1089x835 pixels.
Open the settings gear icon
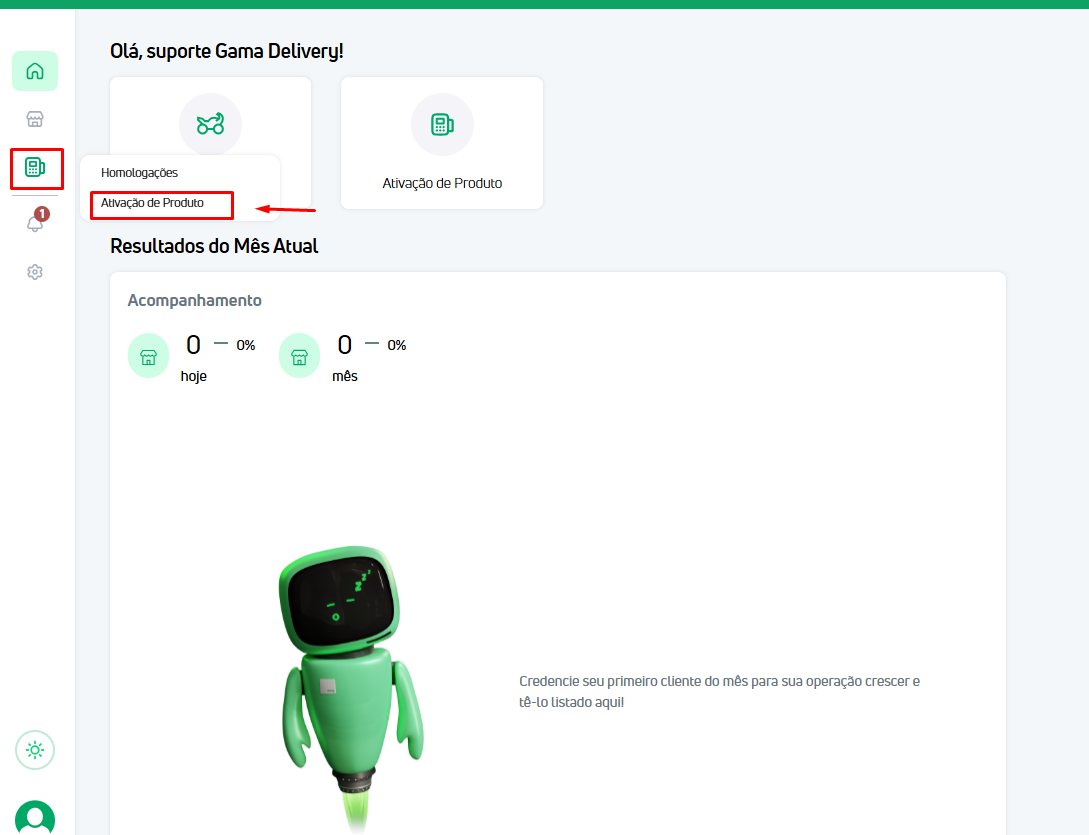pyautogui.click(x=35, y=272)
